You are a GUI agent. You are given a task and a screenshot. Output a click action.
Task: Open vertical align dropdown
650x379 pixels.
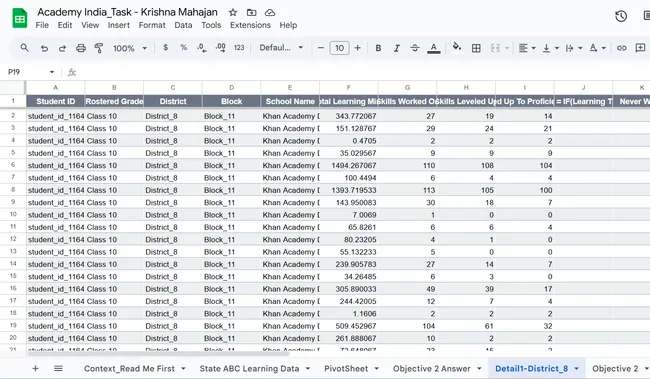pos(551,48)
